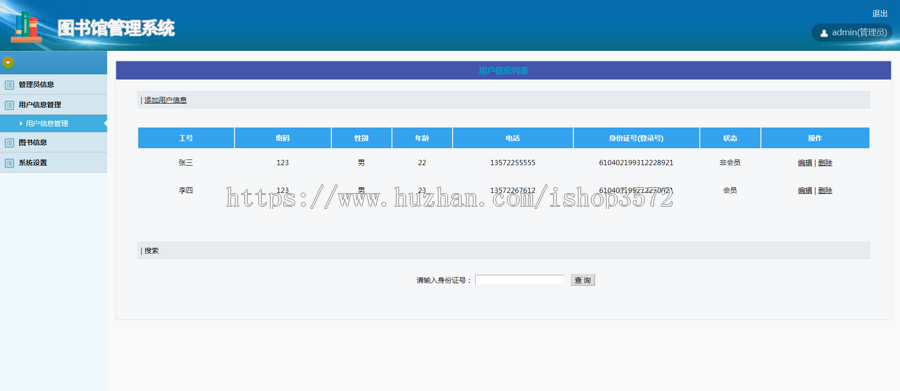Click the 状态 column header
This screenshot has height=391, width=900.
tap(730, 138)
